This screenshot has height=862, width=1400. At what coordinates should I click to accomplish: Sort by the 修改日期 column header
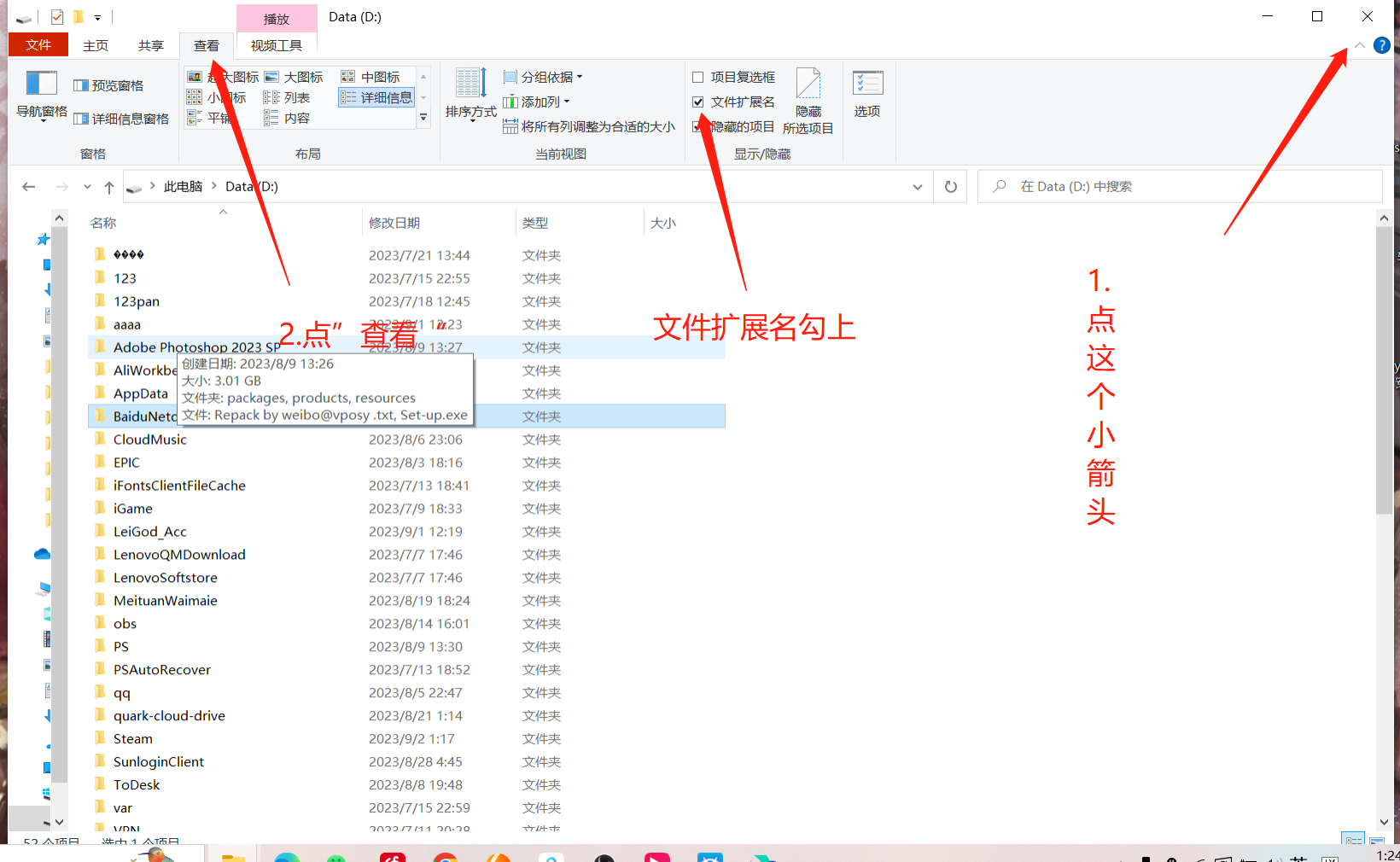tap(394, 223)
